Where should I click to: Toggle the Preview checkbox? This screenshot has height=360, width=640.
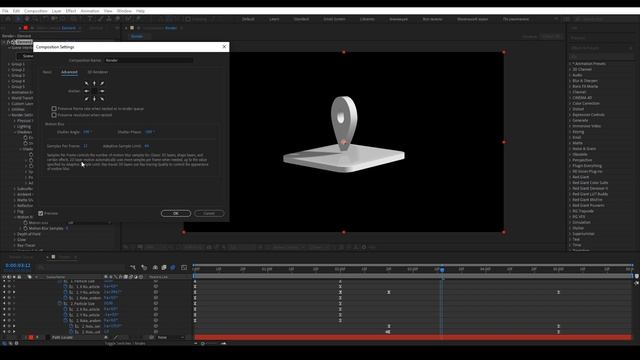[x=40, y=213]
